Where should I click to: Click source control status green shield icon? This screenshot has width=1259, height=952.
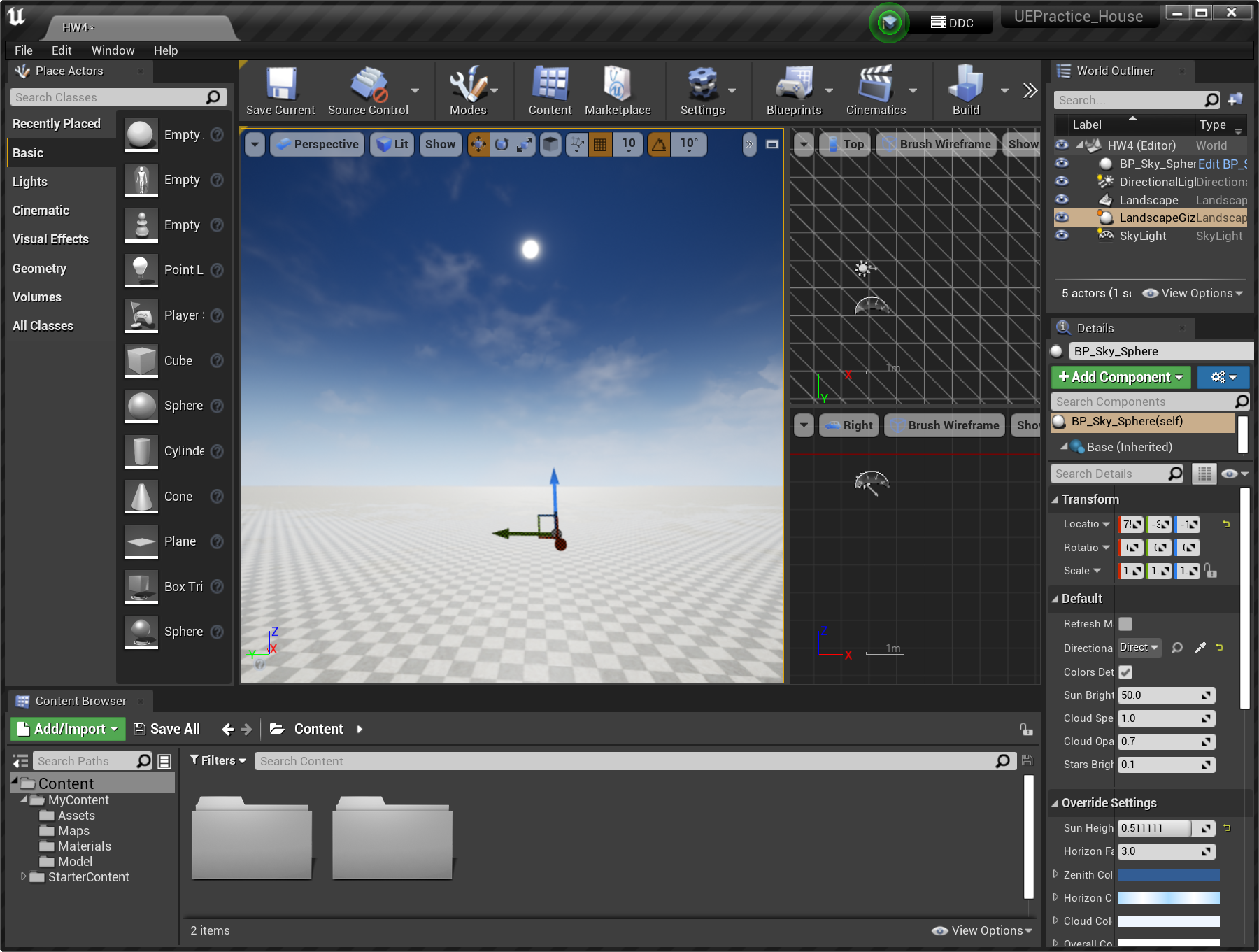coord(889,23)
